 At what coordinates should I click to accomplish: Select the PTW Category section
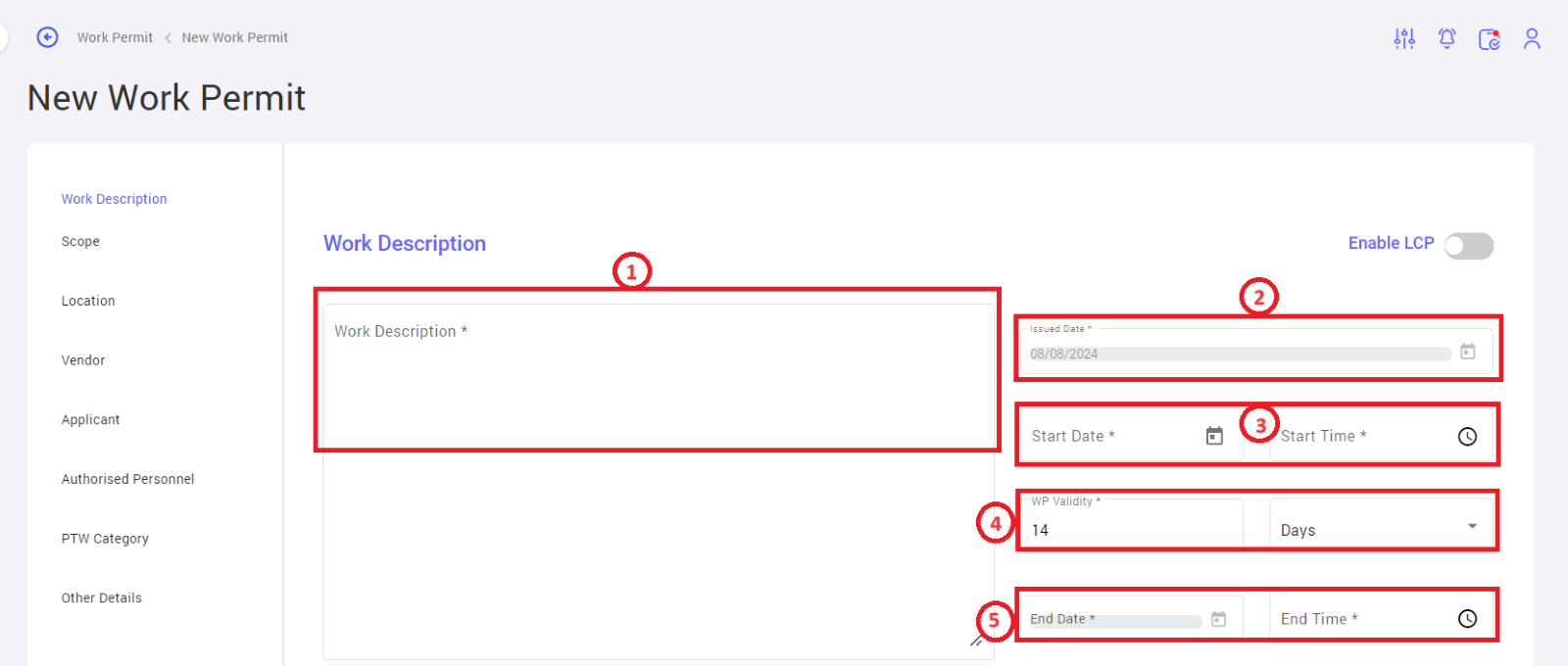click(105, 539)
